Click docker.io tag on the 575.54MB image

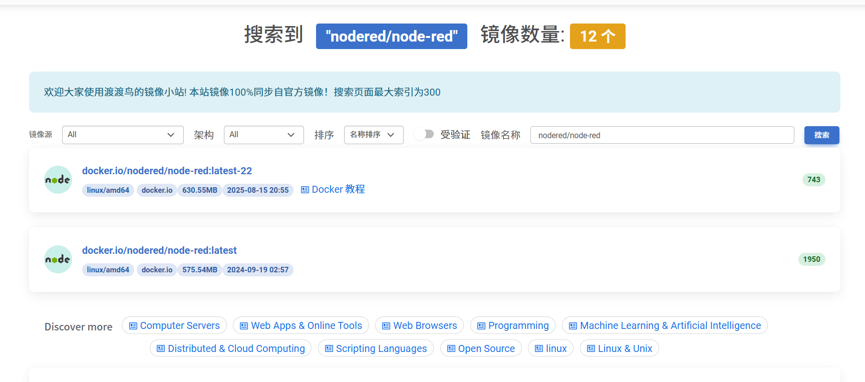click(x=157, y=270)
